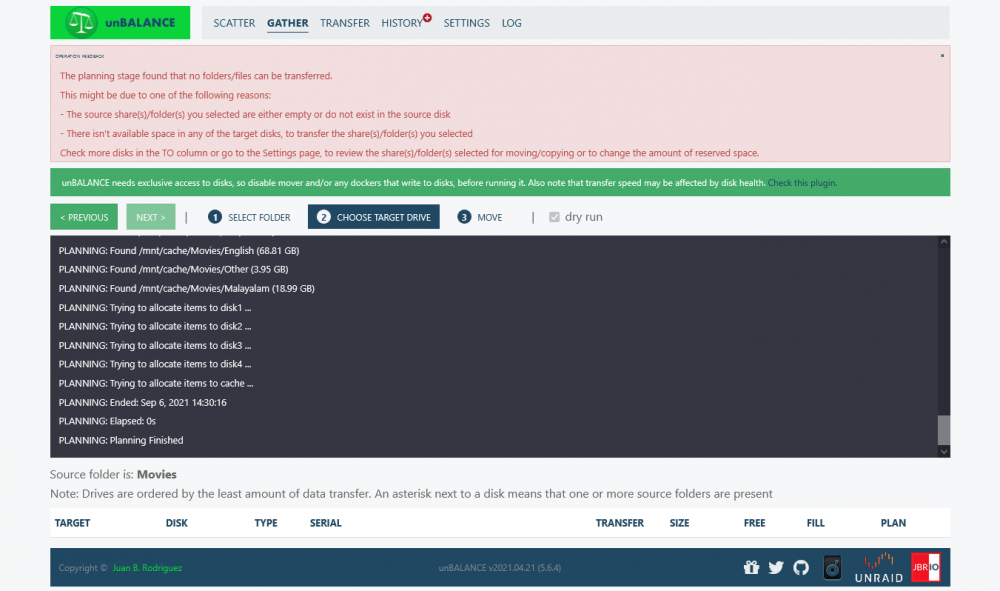
Task: Click the 'OPERATION FEEDBACK' heading
Action: [x=80, y=56]
